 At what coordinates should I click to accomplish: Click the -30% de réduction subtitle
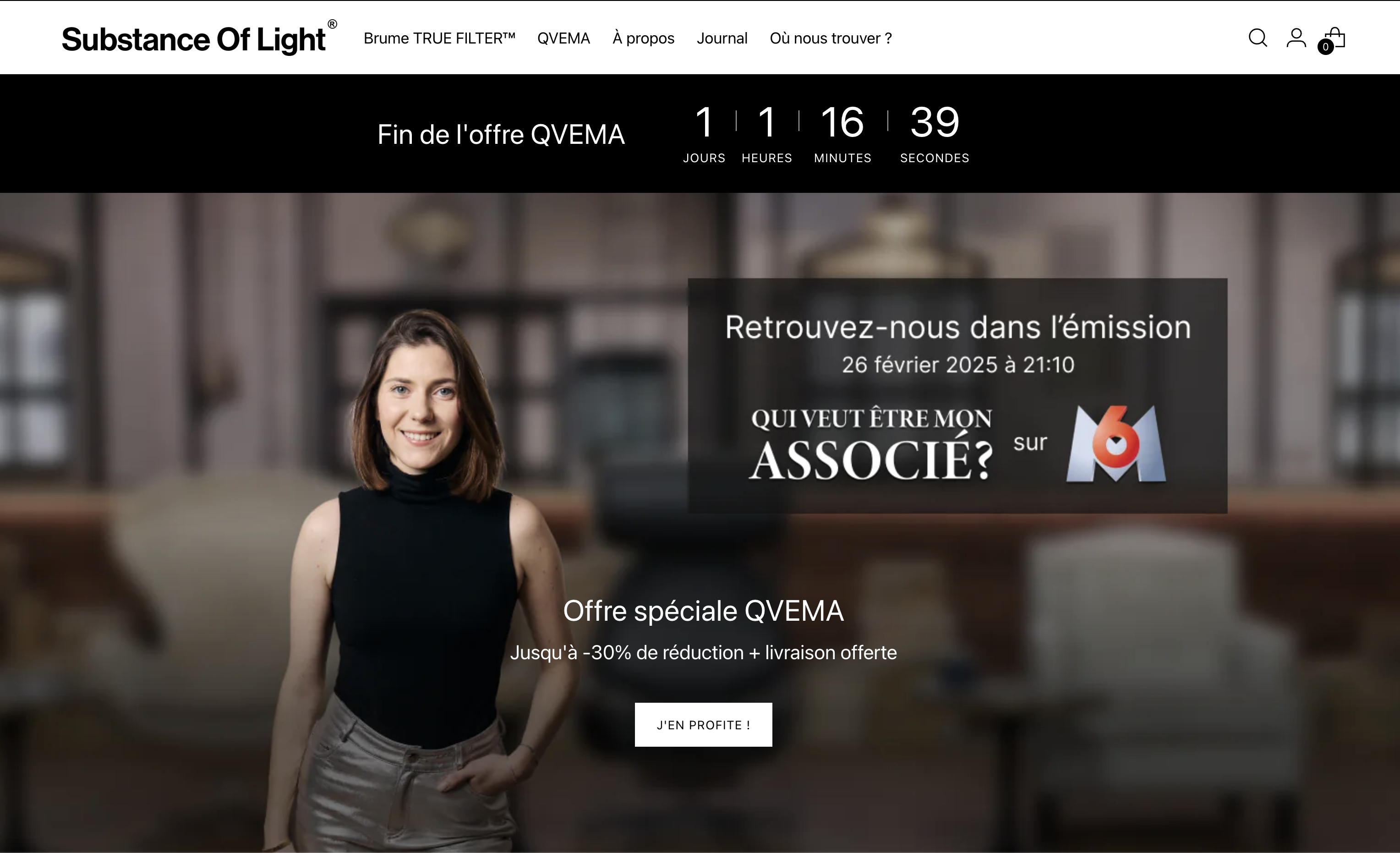click(703, 652)
